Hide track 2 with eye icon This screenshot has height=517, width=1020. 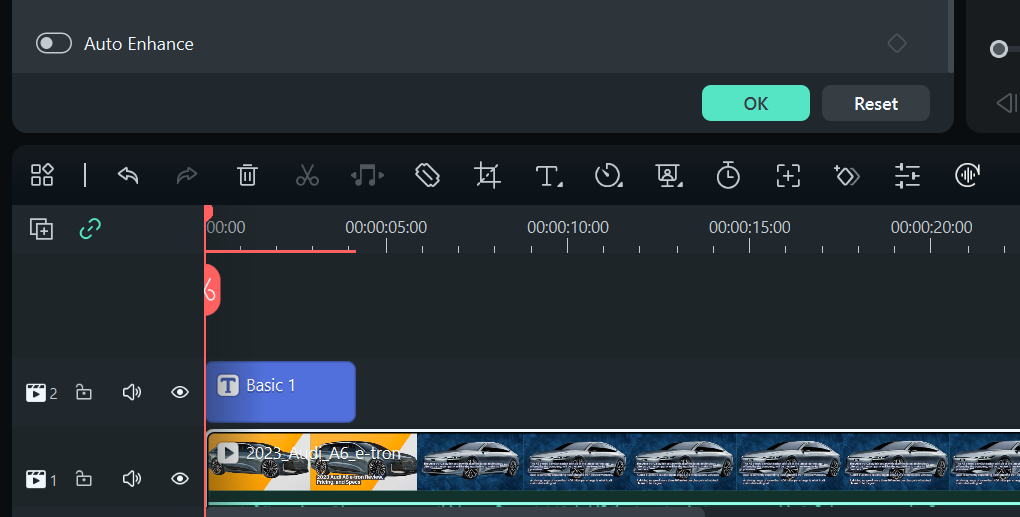coord(180,392)
